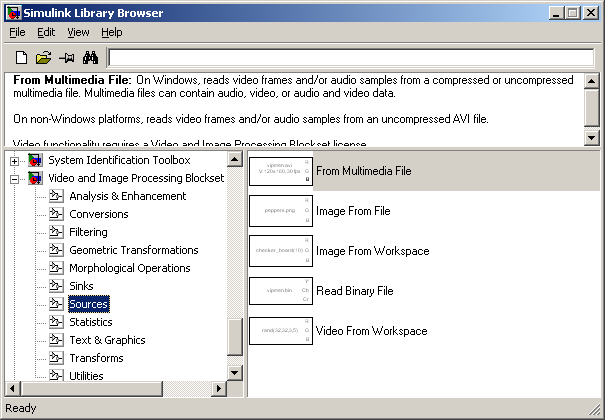
Task: Select Sinks library icon
Action: tap(56, 286)
